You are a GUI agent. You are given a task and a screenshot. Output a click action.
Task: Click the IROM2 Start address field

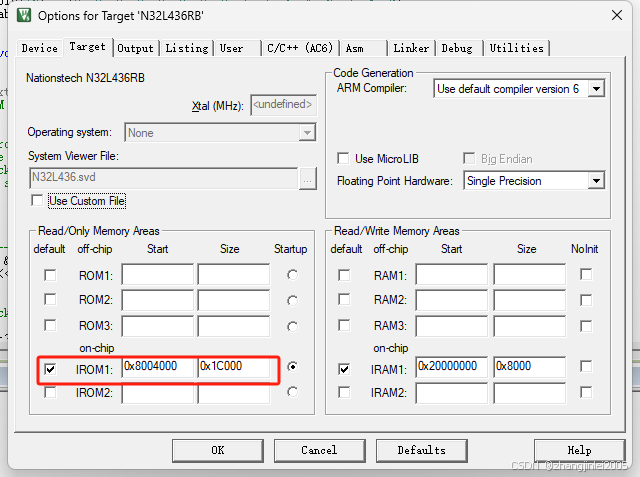click(x=158, y=393)
